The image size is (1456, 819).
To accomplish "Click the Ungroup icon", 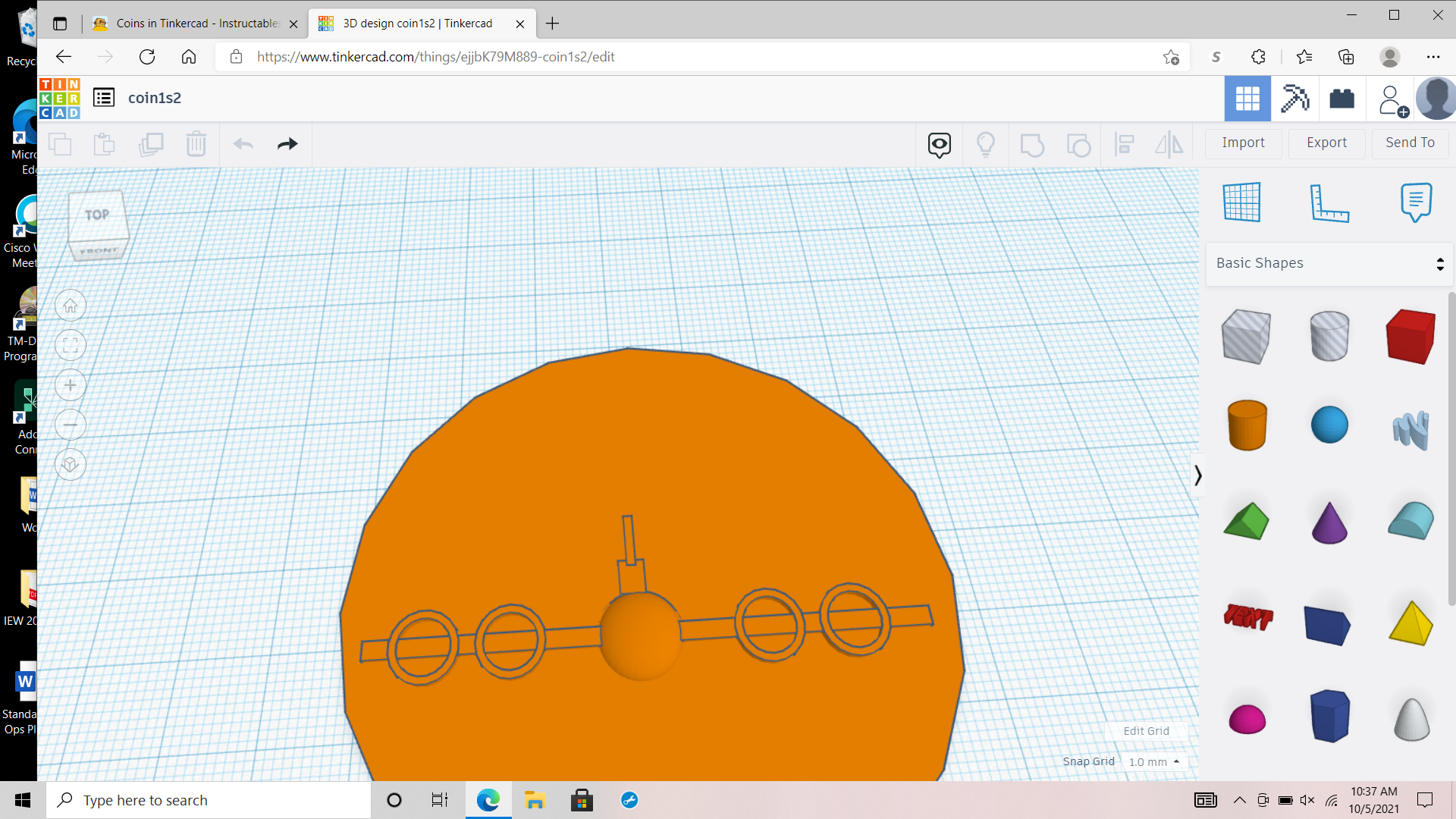I will pyautogui.click(x=1079, y=144).
